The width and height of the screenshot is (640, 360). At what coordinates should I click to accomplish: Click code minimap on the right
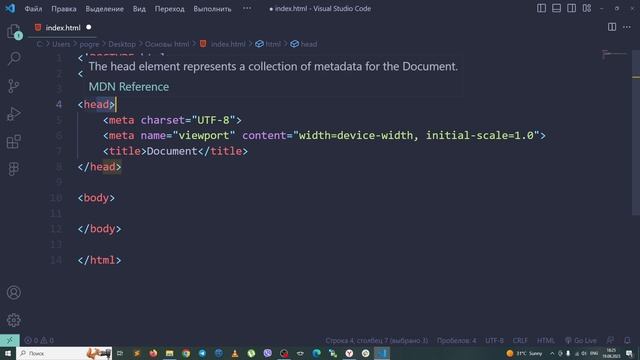[614, 54]
